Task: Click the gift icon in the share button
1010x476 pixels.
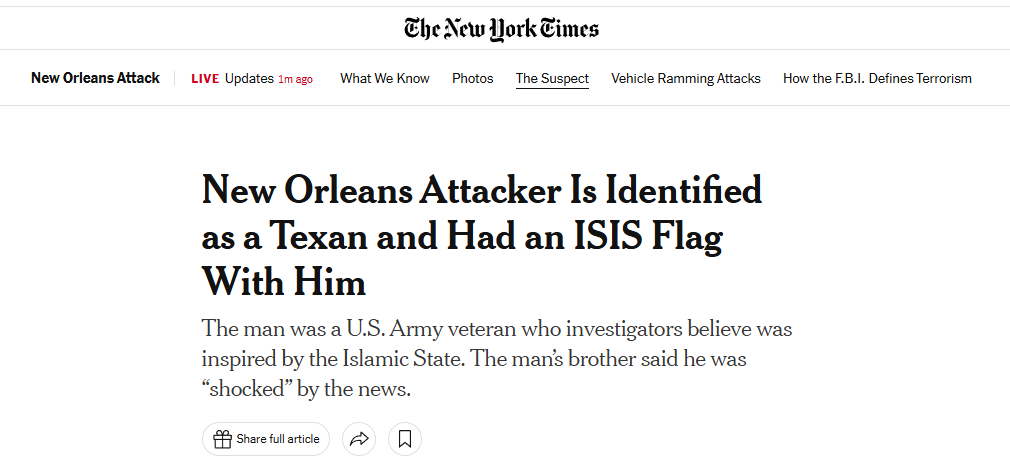Action: (222, 439)
